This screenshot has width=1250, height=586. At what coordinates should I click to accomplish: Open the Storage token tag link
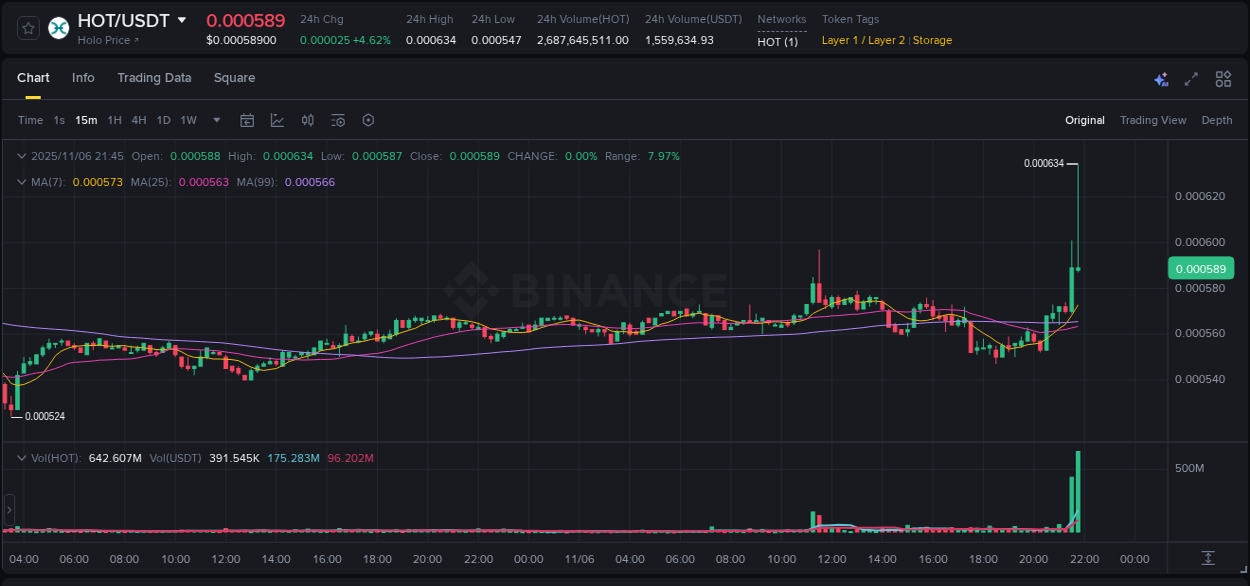point(932,40)
